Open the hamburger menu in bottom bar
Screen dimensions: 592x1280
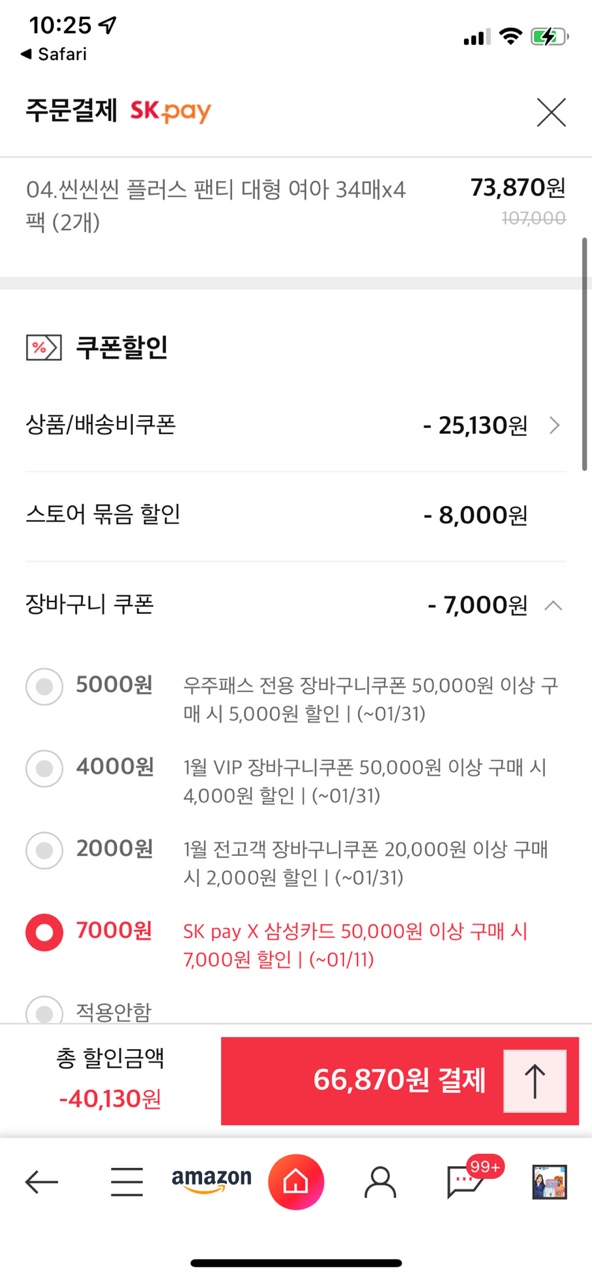[127, 1183]
